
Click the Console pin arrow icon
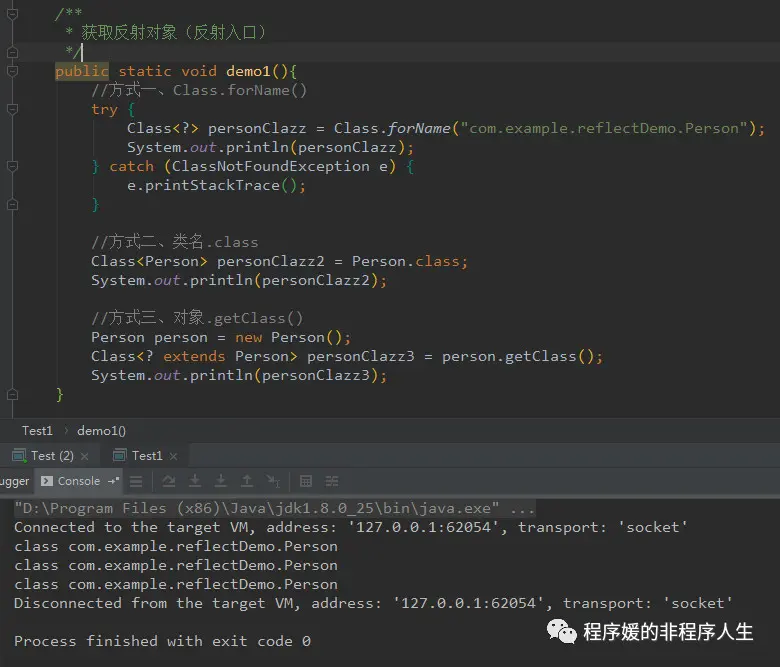coord(113,481)
